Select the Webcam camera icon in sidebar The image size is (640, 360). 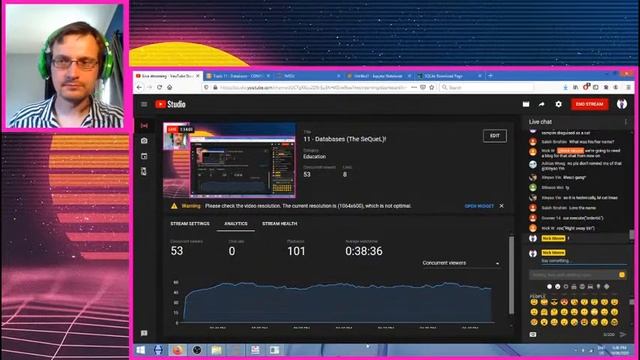144,141
